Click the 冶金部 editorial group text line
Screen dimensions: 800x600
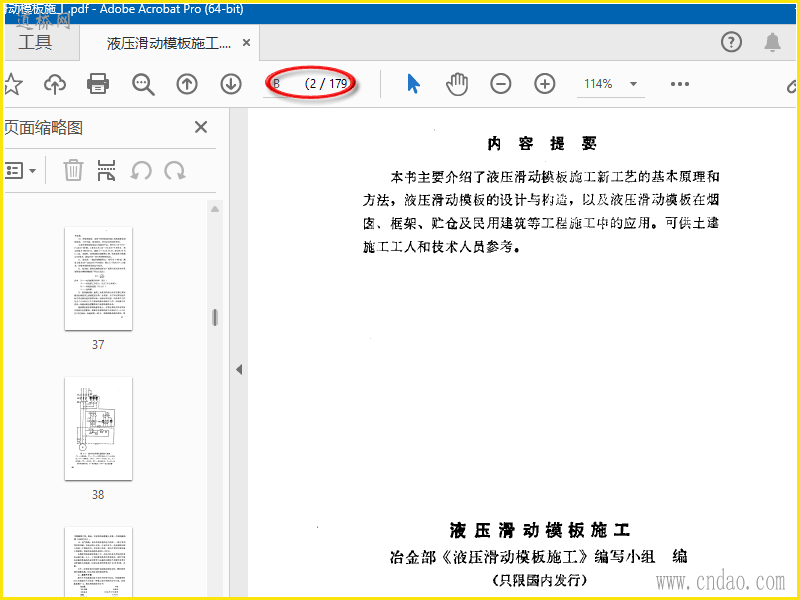tap(539, 556)
